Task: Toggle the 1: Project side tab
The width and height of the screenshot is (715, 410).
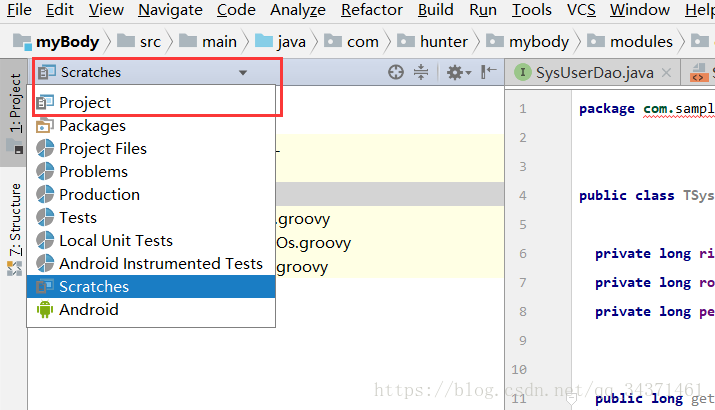Action: tap(14, 103)
